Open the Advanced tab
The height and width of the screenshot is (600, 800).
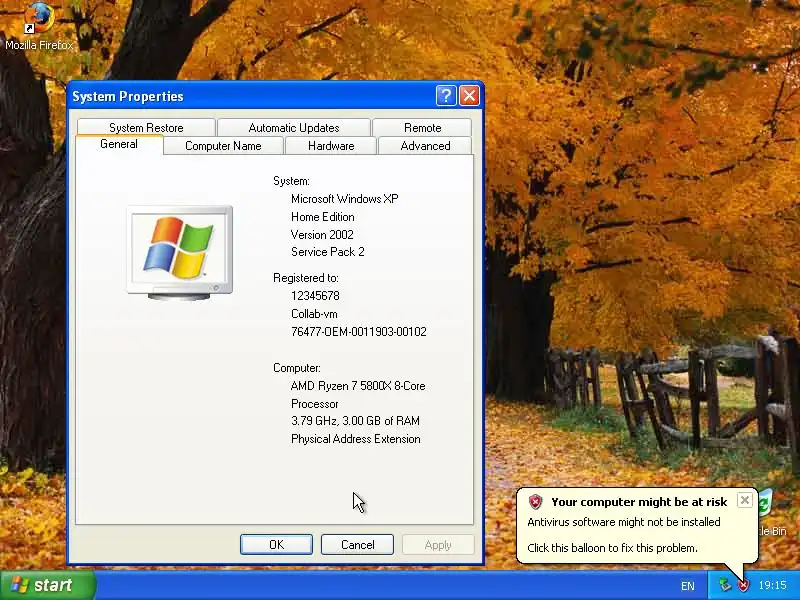tap(425, 146)
